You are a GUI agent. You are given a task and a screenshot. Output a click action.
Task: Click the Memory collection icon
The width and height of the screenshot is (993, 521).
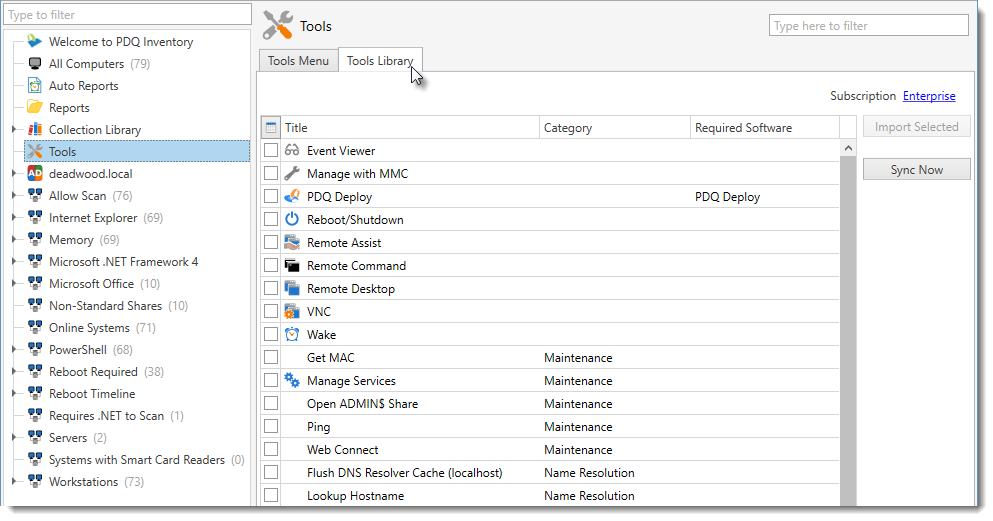click(x=35, y=239)
